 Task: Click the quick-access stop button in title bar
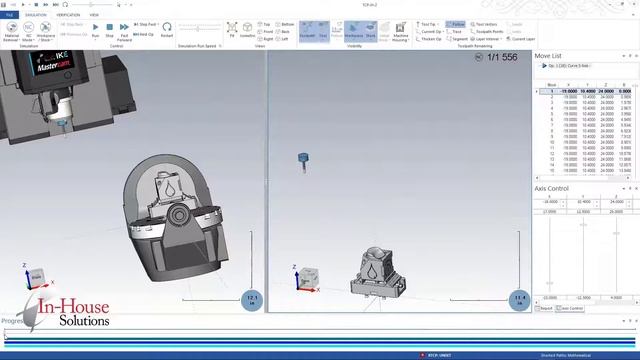tap(36, 4)
